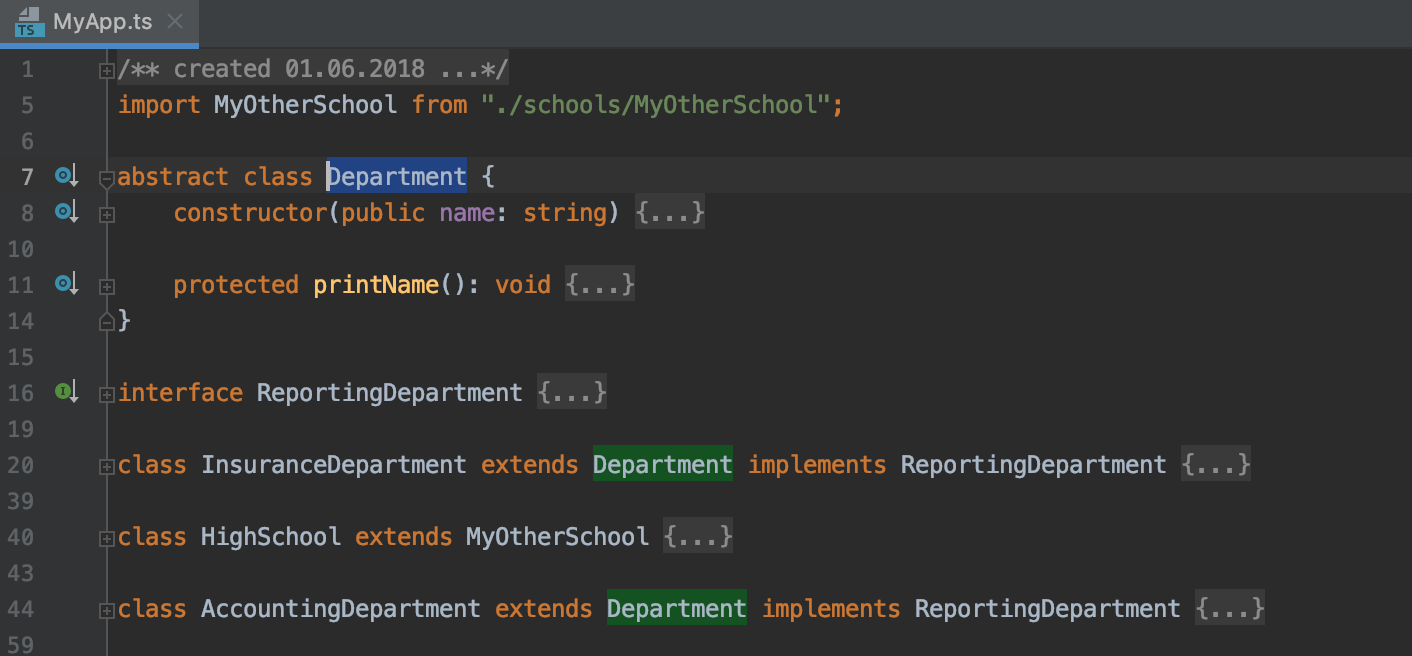
Task: Click the created 01.06.2018 comment text
Action: [x=313, y=69]
